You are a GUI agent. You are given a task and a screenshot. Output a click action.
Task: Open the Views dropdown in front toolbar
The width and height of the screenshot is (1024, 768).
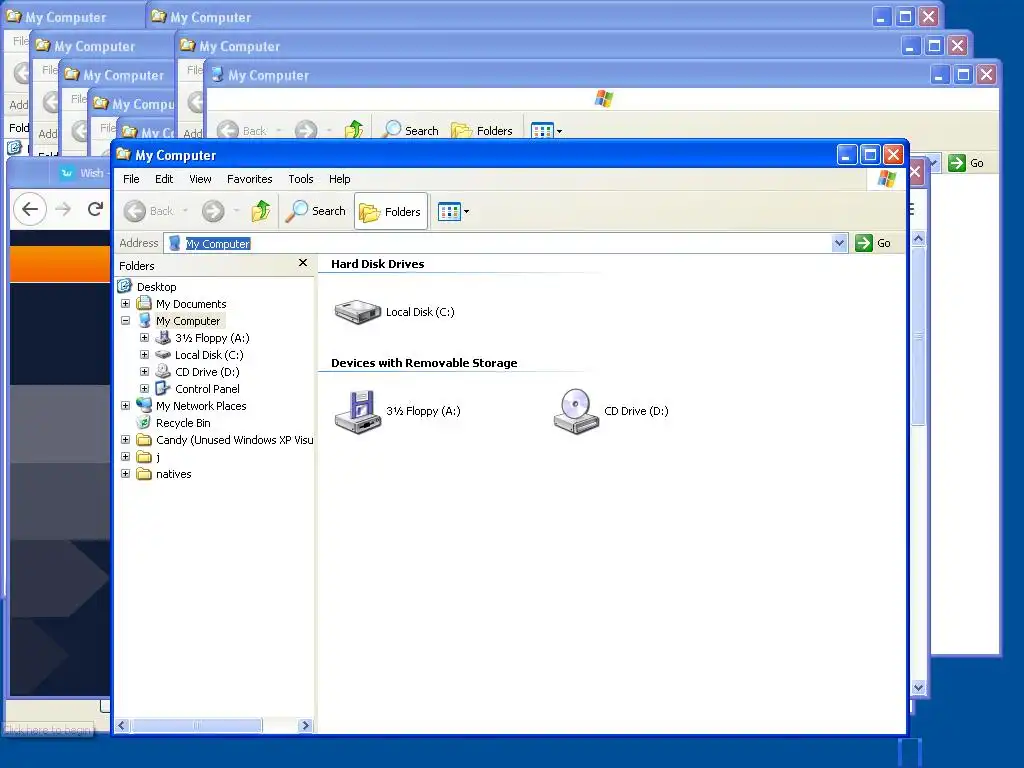click(453, 211)
